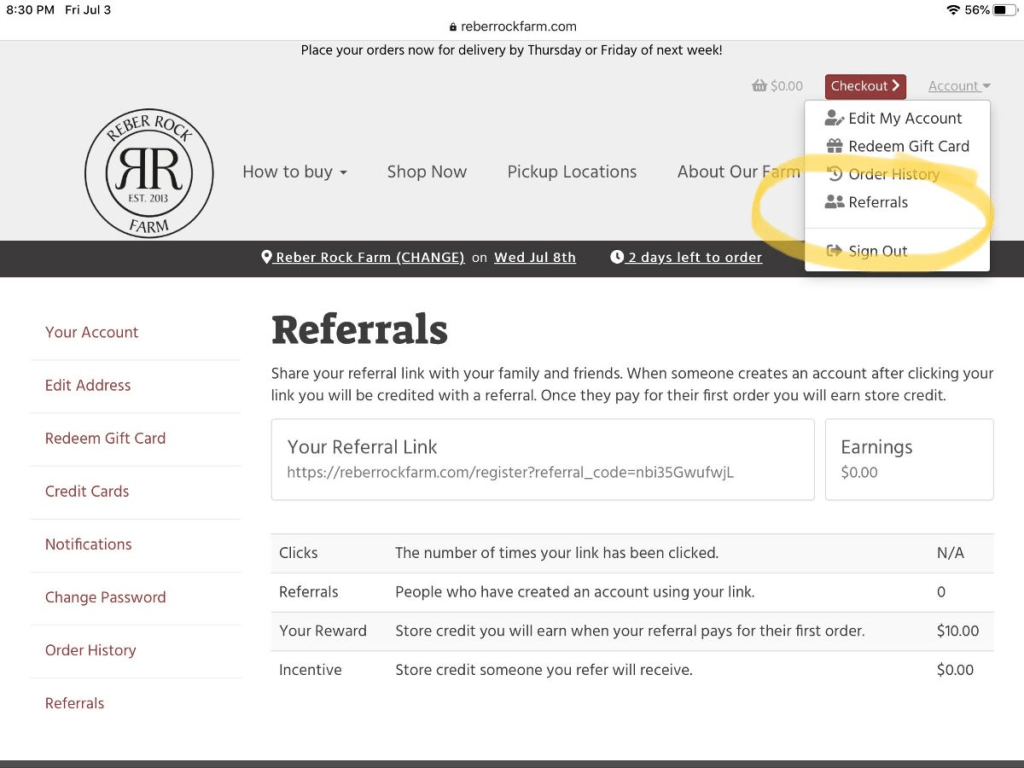1024x768 pixels.
Task: Click the sign out arrow icon
Action: coord(834,251)
